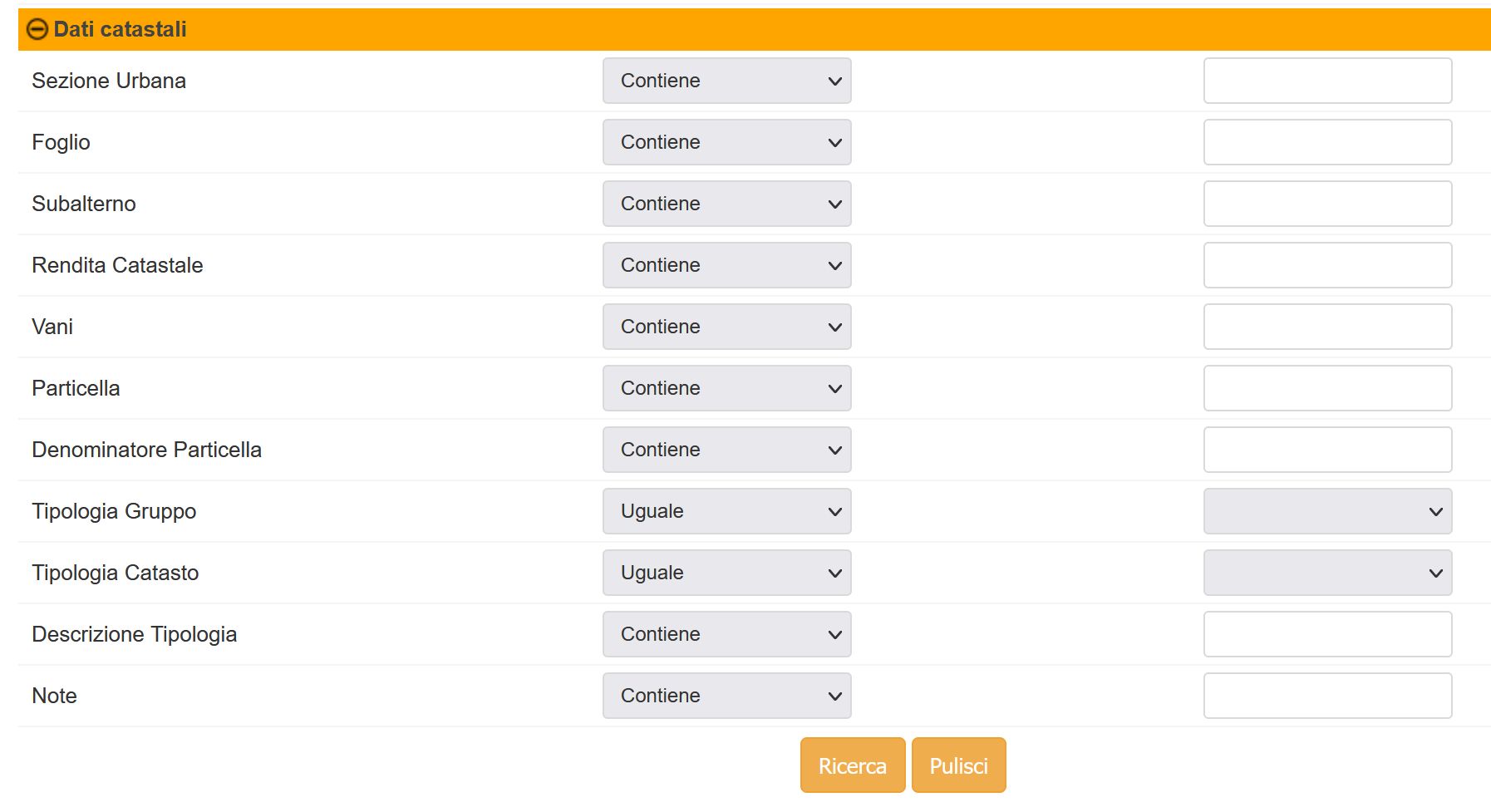The width and height of the screenshot is (1491, 812).
Task: Open the Subalterno operator dropdown
Action: tap(727, 204)
